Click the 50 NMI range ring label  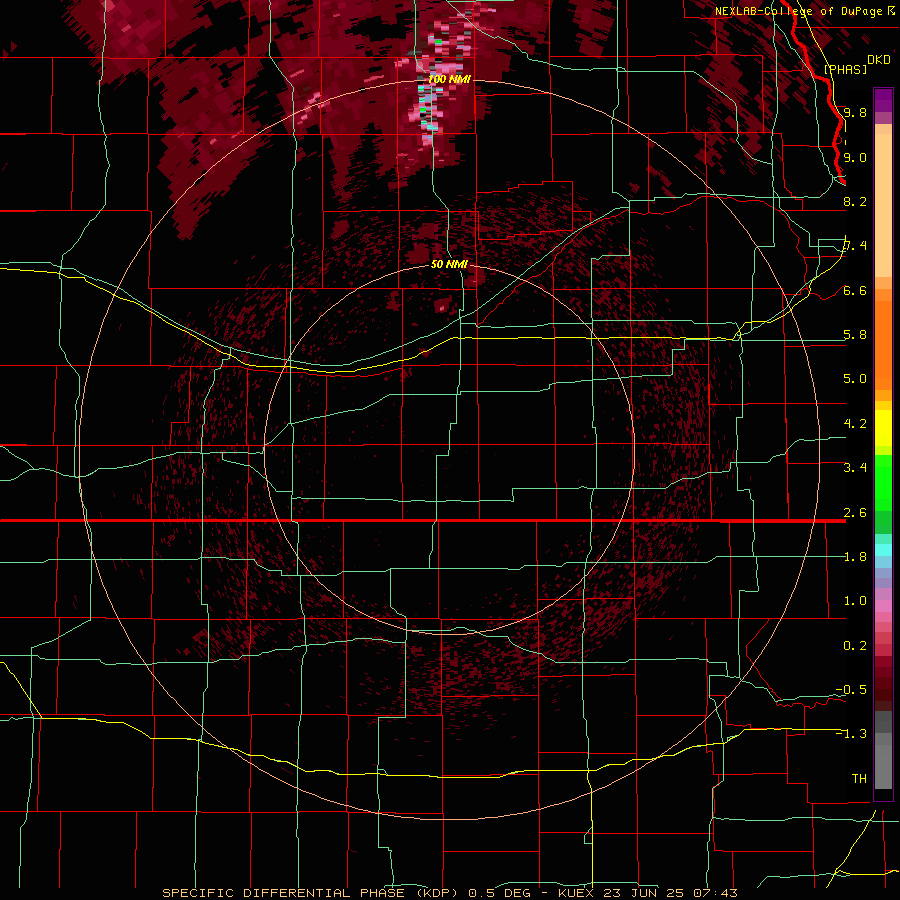449,264
